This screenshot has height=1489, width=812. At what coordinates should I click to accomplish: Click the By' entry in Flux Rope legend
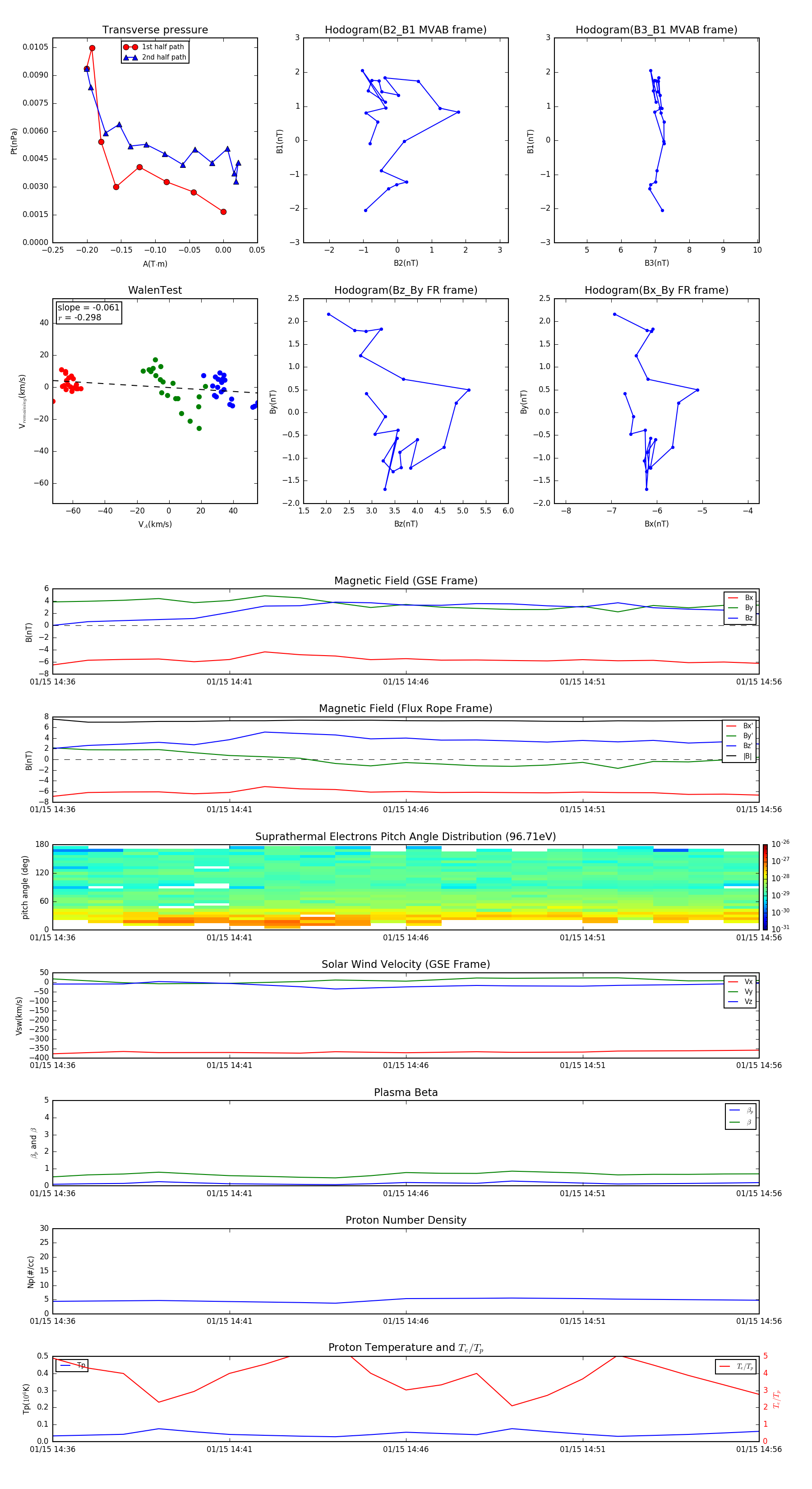click(740, 736)
